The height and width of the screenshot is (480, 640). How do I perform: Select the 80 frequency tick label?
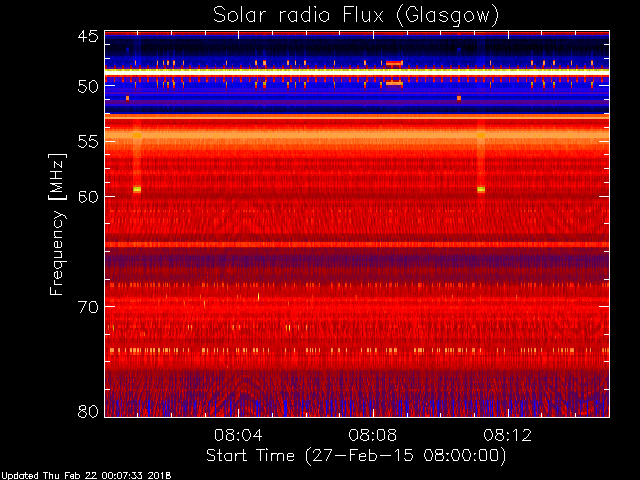coord(88,411)
